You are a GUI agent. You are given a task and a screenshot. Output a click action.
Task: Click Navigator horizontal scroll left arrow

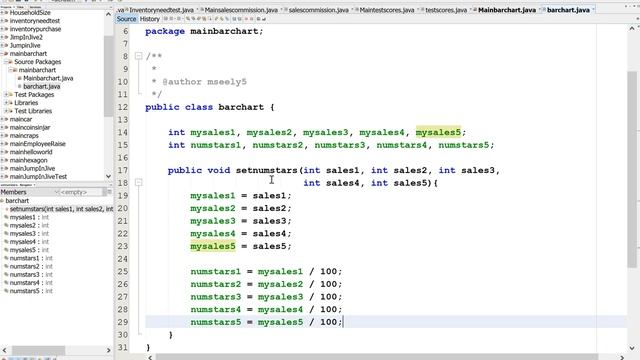pos(4,350)
